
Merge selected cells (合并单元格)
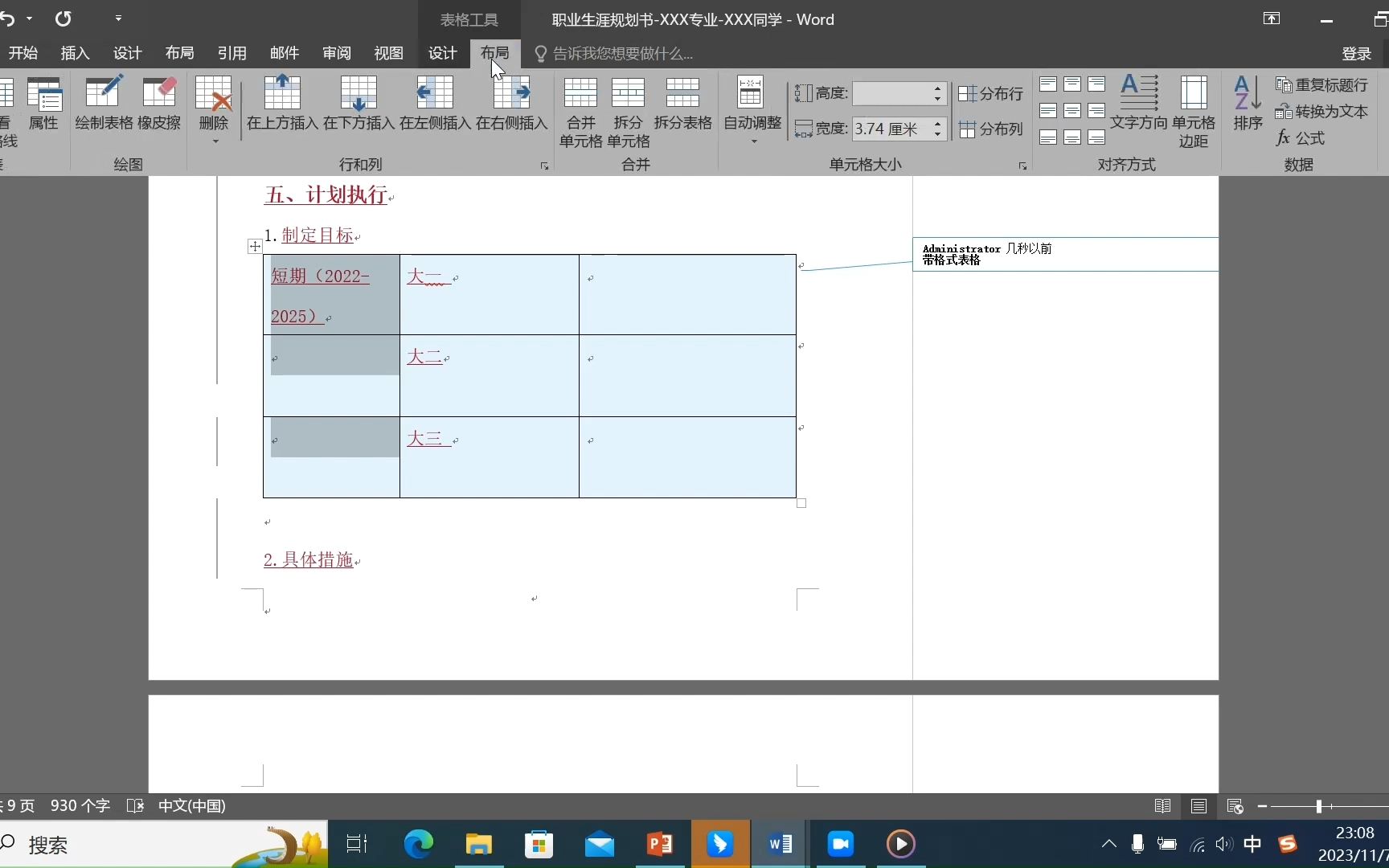click(581, 113)
